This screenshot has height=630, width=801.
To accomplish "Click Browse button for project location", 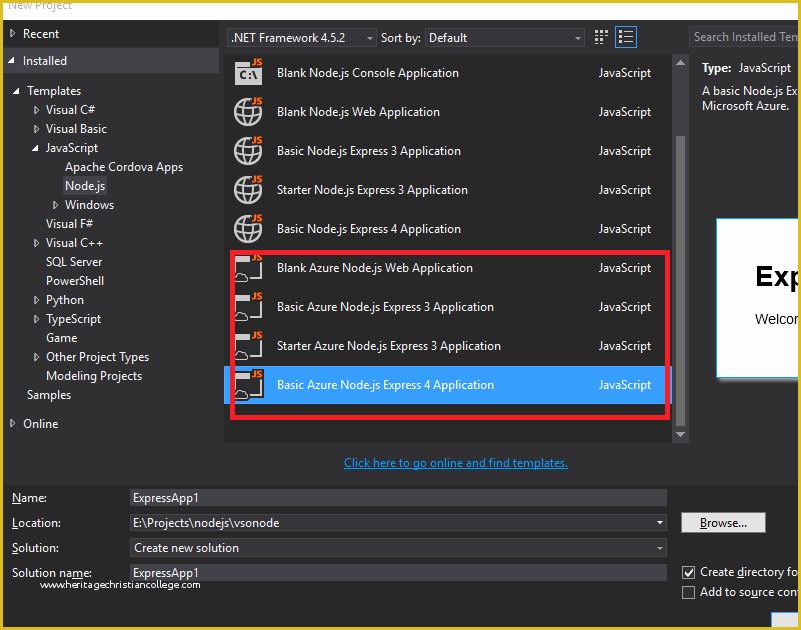I will click(x=723, y=523).
